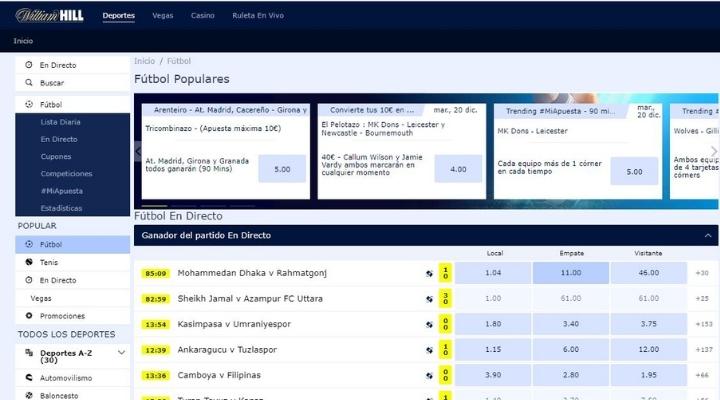The height and width of the screenshot is (400, 720).
Task: Open Ankaragucu v Tuzlaspor match
Action: [227, 350]
